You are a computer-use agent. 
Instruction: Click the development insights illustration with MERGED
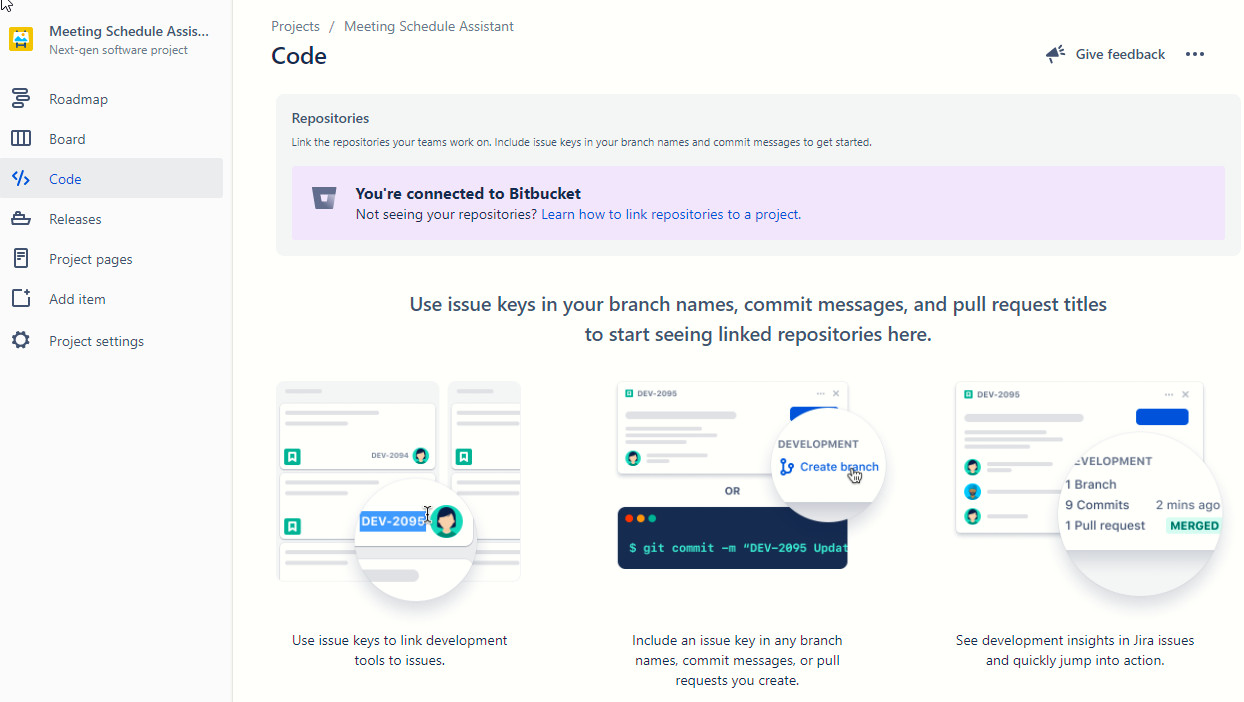[x=1088, y=488]
